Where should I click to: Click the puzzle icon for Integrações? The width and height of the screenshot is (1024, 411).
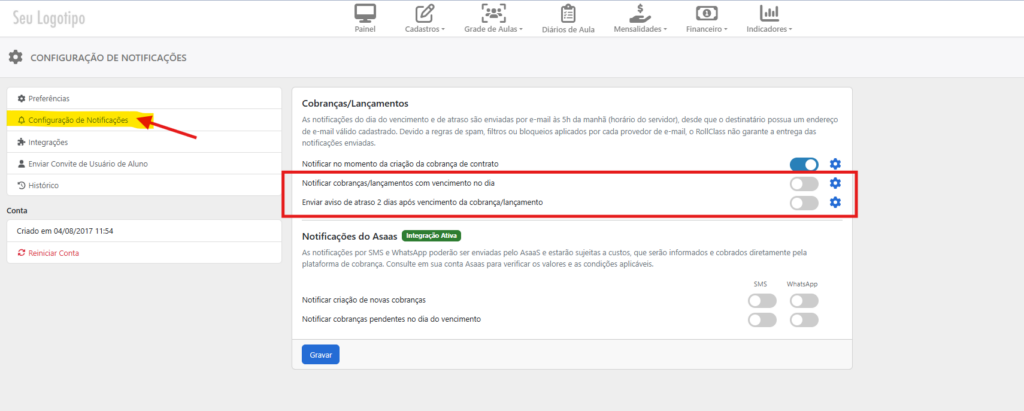click(22, 142)
